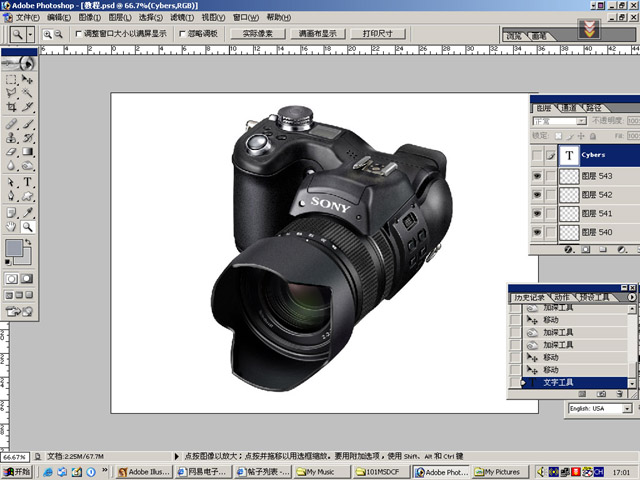This screenshot has width=640, height=480.
Task: Click the Zoom In icon in options bar
Action: [48, 34]
